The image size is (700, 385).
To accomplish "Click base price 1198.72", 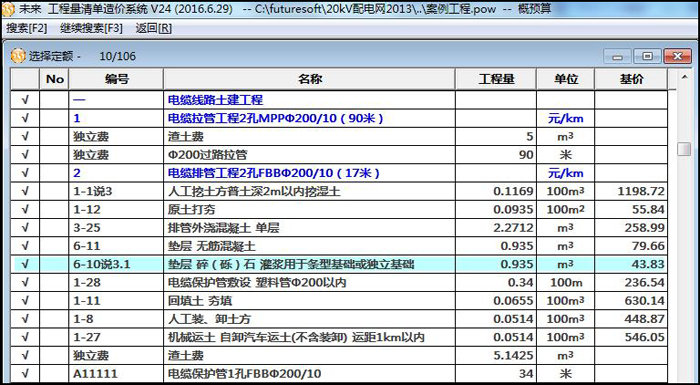I will click(x=641, y=191).
